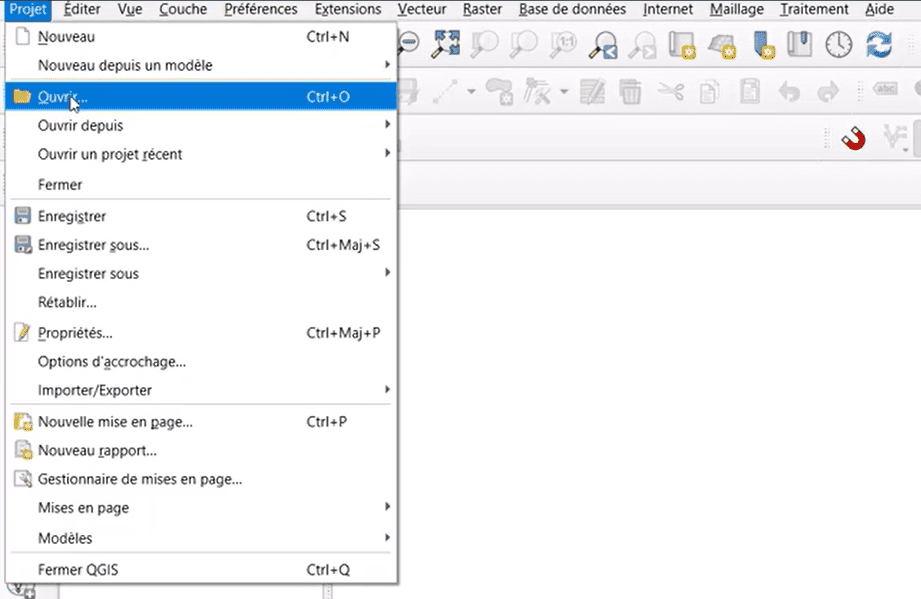Viewport: 921px width, 599px height.
Task: Select the Vertex Tool icon
Action: 537,92
